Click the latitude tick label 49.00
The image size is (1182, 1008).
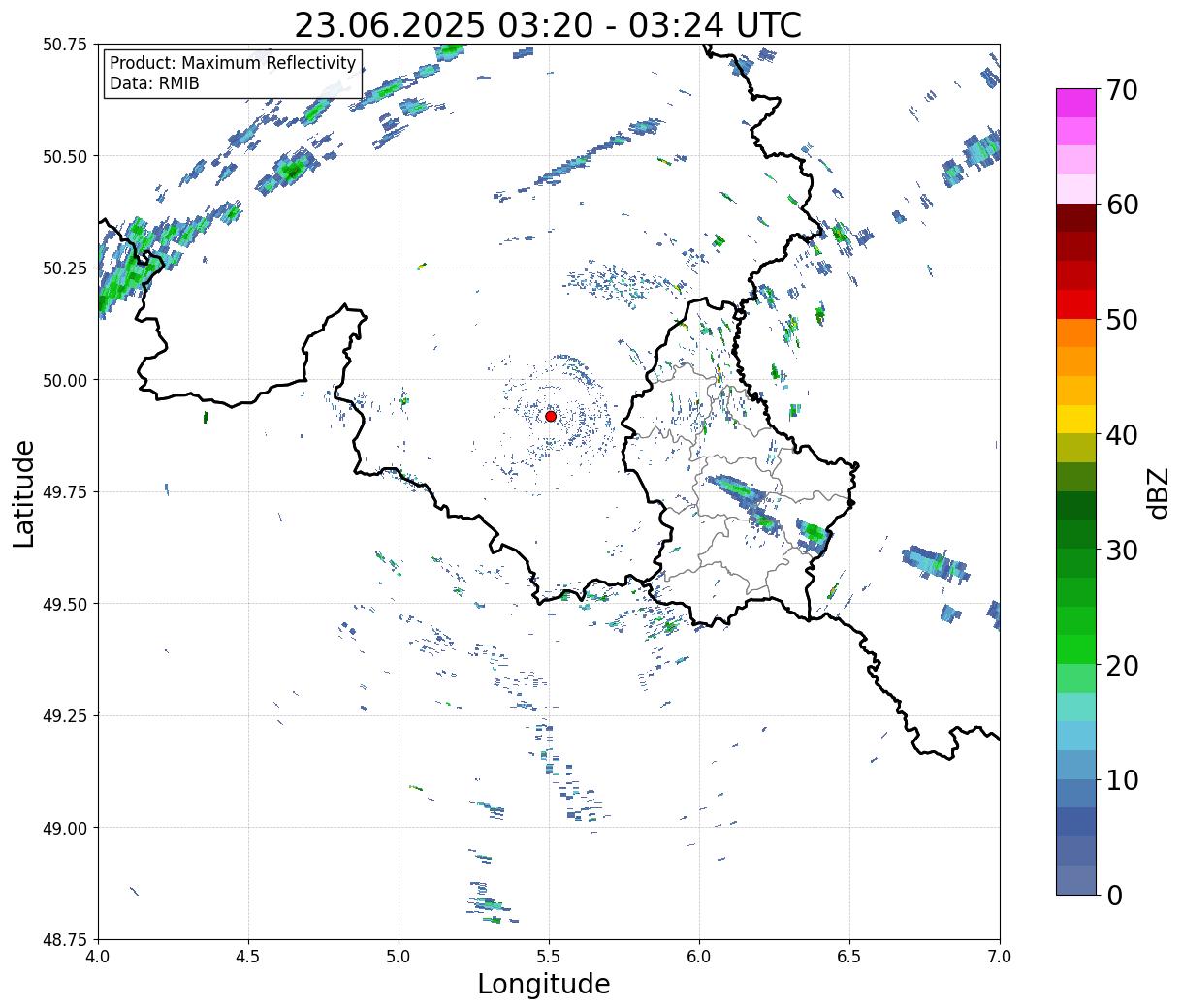(64, 828)
